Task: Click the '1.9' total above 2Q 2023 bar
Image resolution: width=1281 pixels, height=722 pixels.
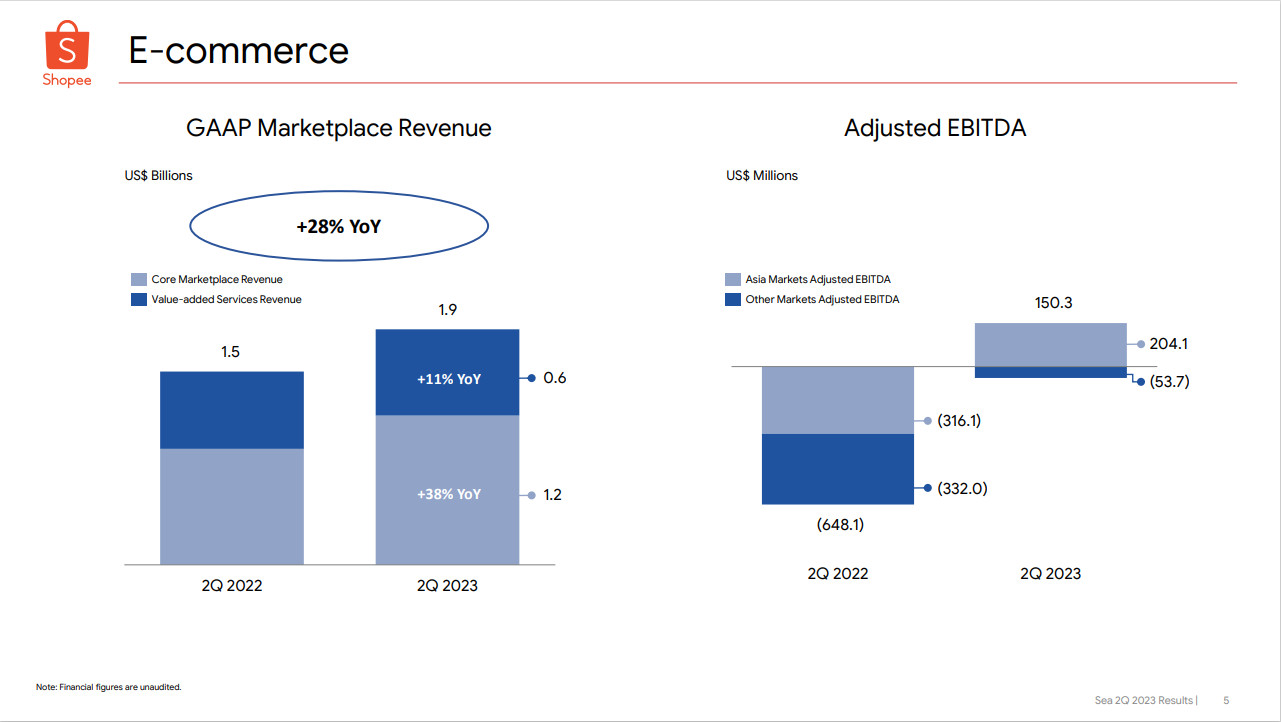Action: point(447,311)
